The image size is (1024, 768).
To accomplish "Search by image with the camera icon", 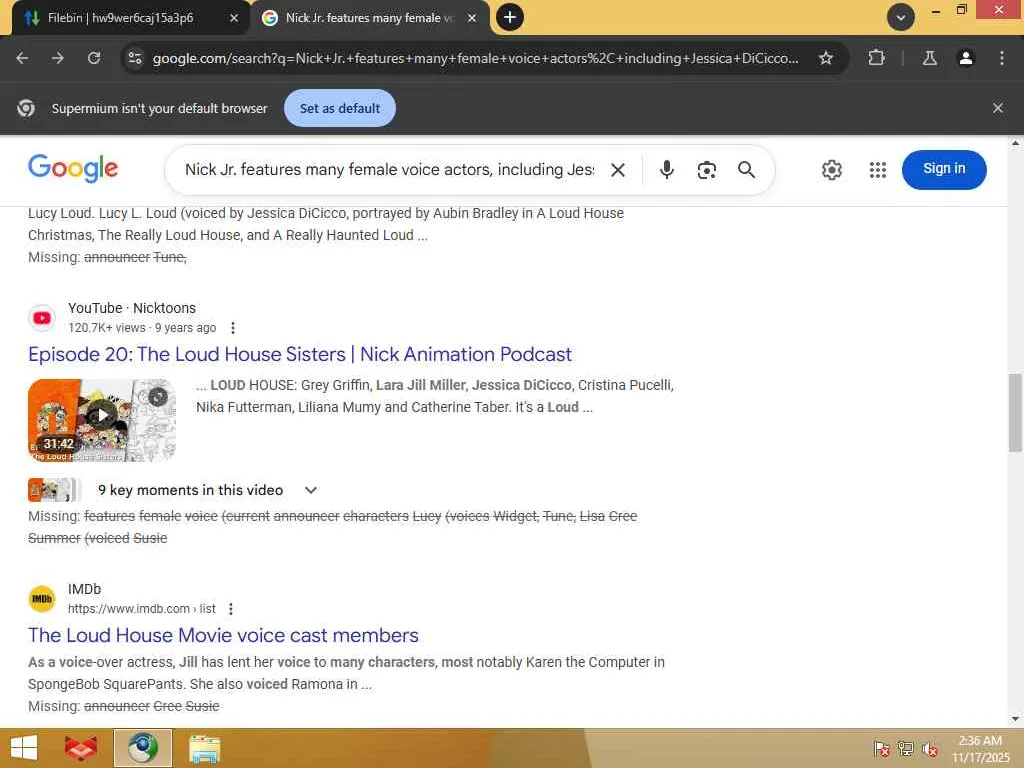I will coord(706,170).
